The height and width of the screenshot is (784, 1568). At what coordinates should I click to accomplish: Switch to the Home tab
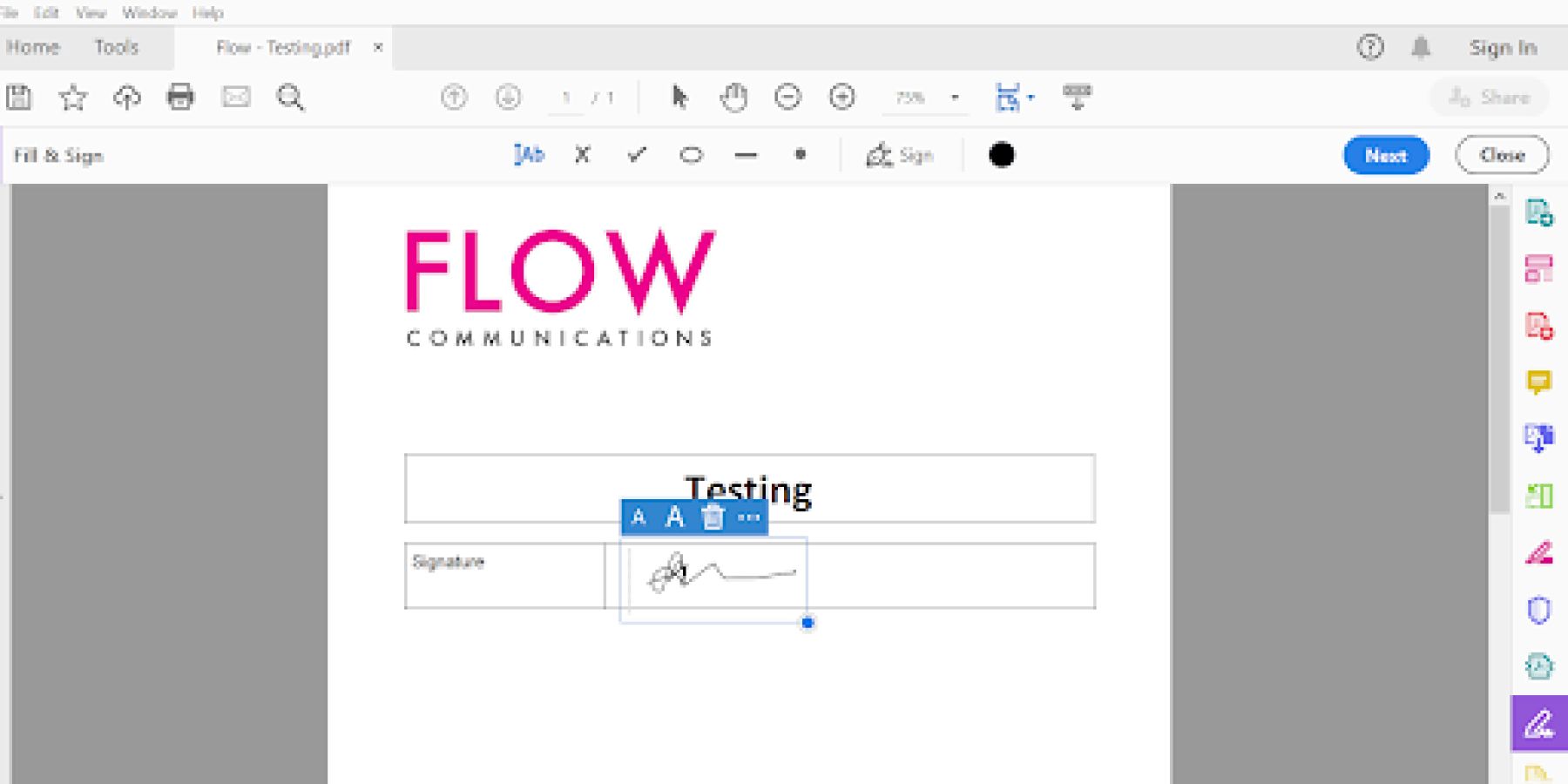[33, 47]
